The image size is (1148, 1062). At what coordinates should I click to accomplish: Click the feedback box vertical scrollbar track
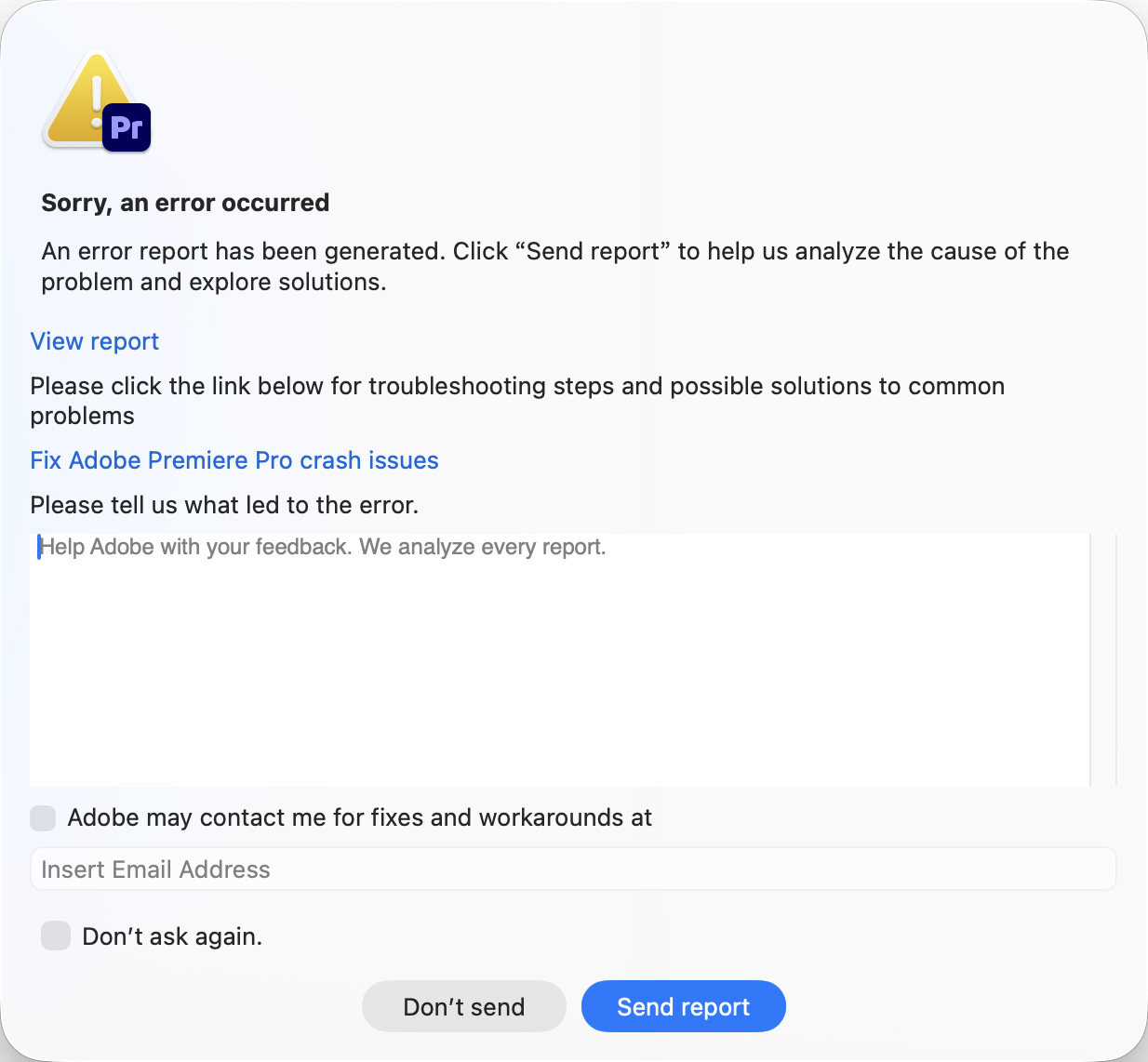(1103, 660)
